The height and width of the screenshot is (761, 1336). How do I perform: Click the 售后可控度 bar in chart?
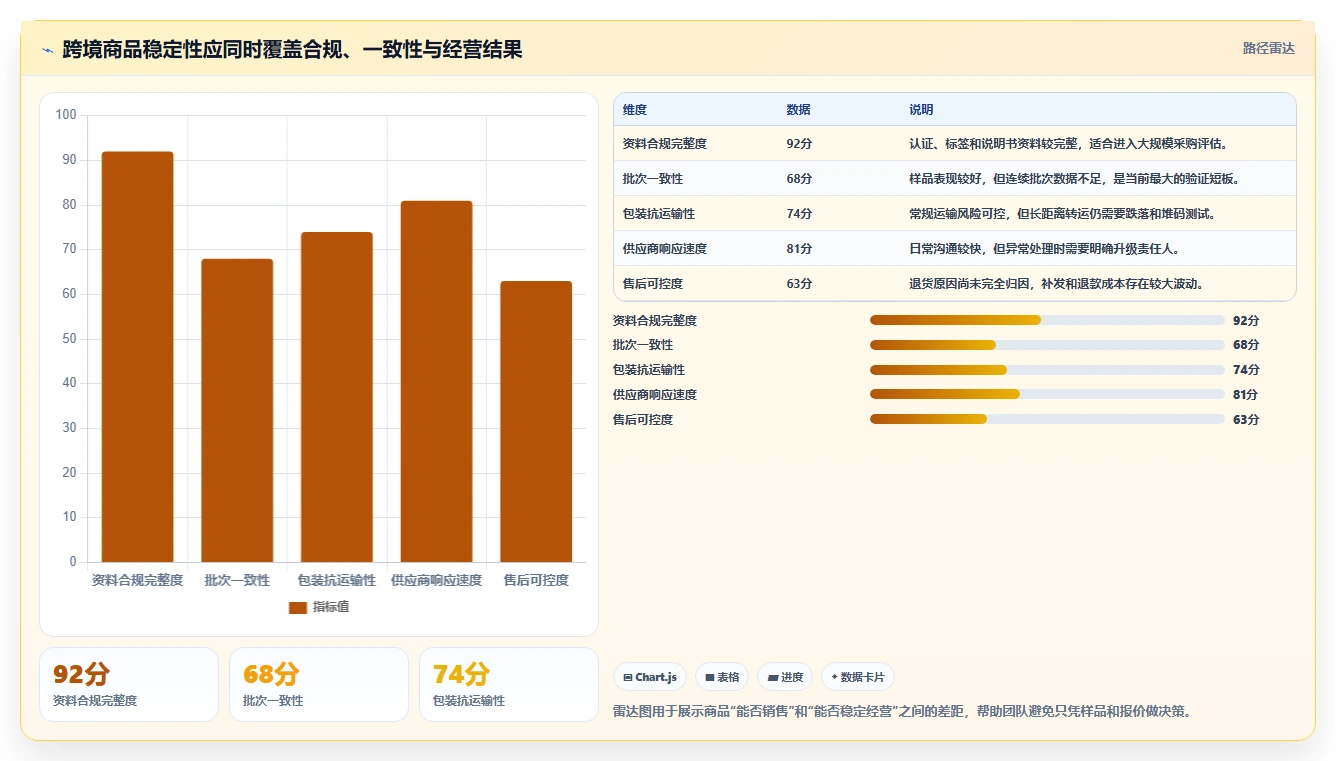tap(536, 421)
